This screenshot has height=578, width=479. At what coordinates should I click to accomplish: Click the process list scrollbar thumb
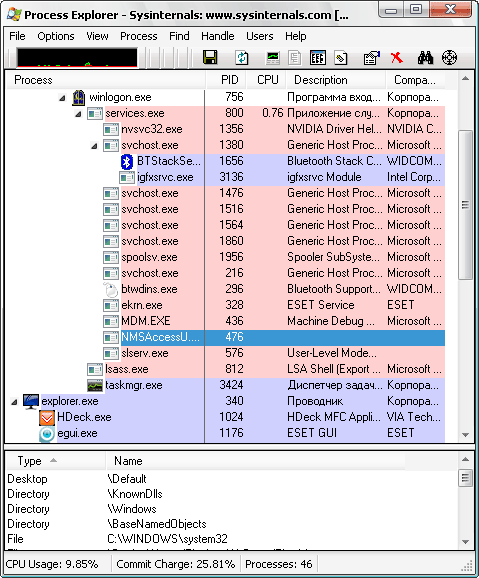pyautogui.click(x=465, y=205)
